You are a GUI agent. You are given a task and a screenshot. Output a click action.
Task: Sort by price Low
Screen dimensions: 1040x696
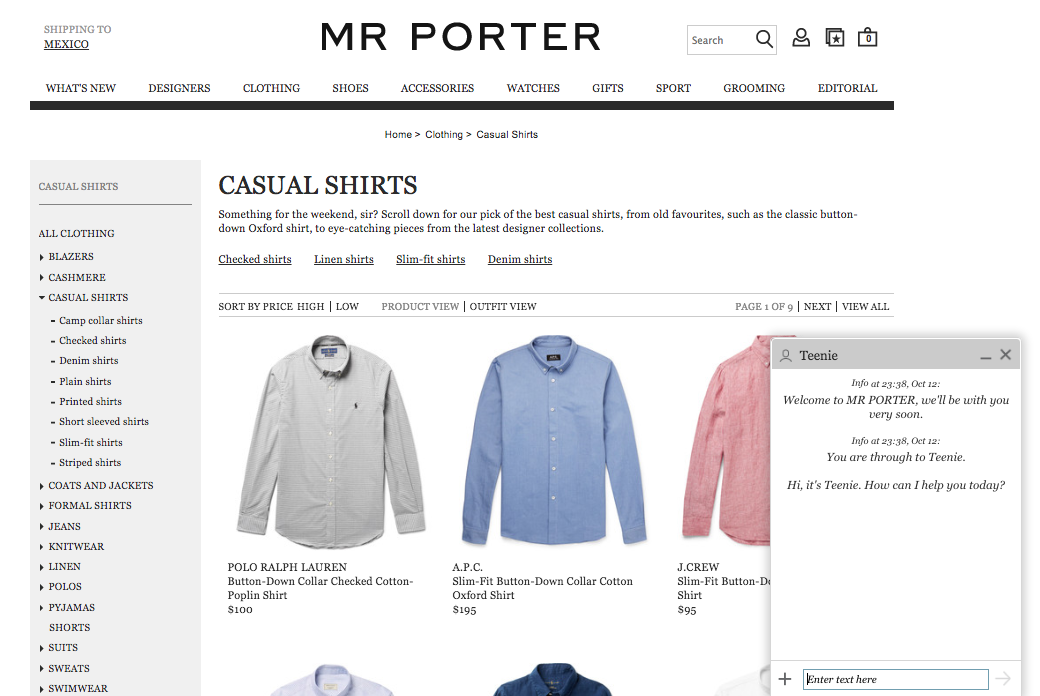tap(347, 307)
